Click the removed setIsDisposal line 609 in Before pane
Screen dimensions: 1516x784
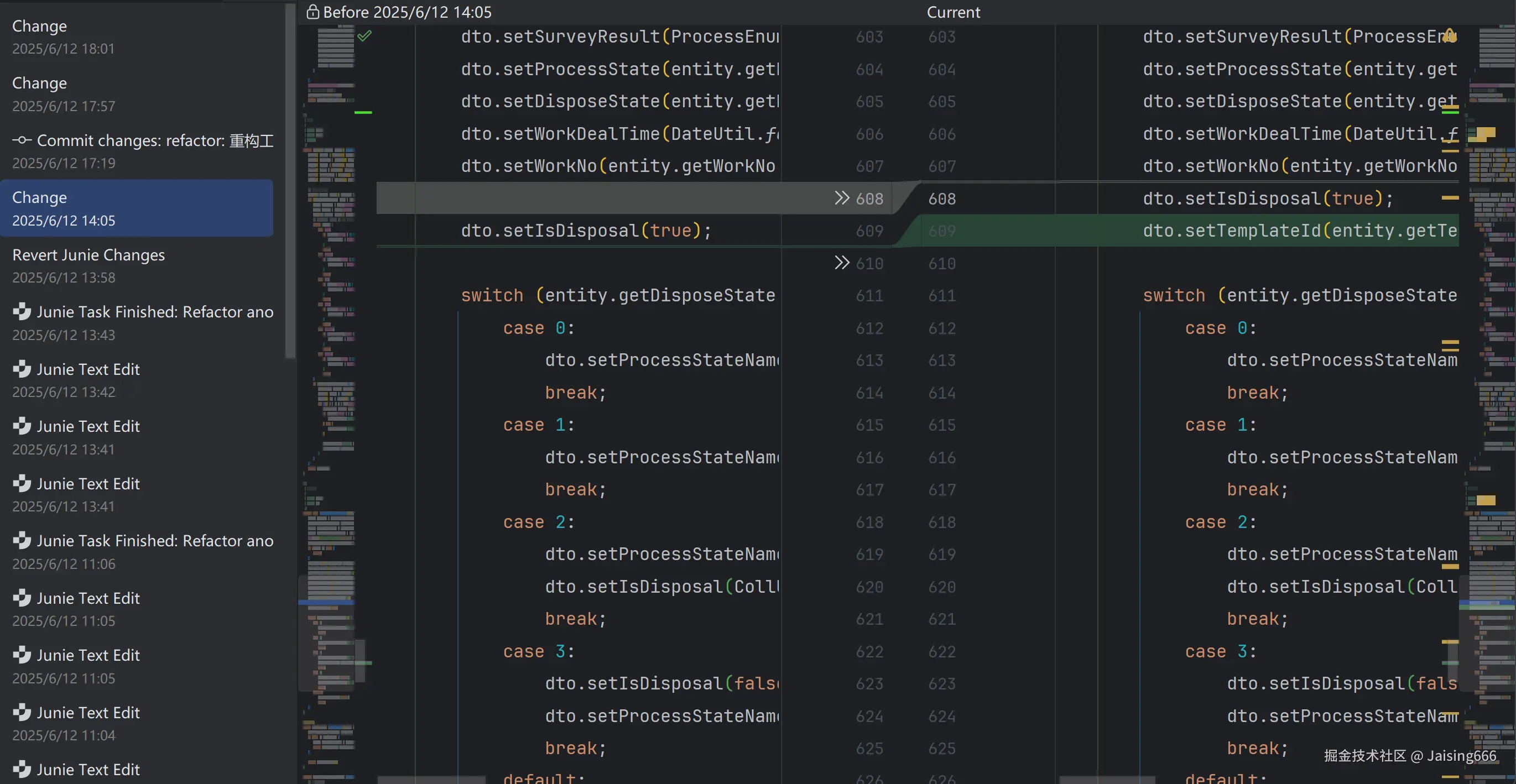coord(586,231)
